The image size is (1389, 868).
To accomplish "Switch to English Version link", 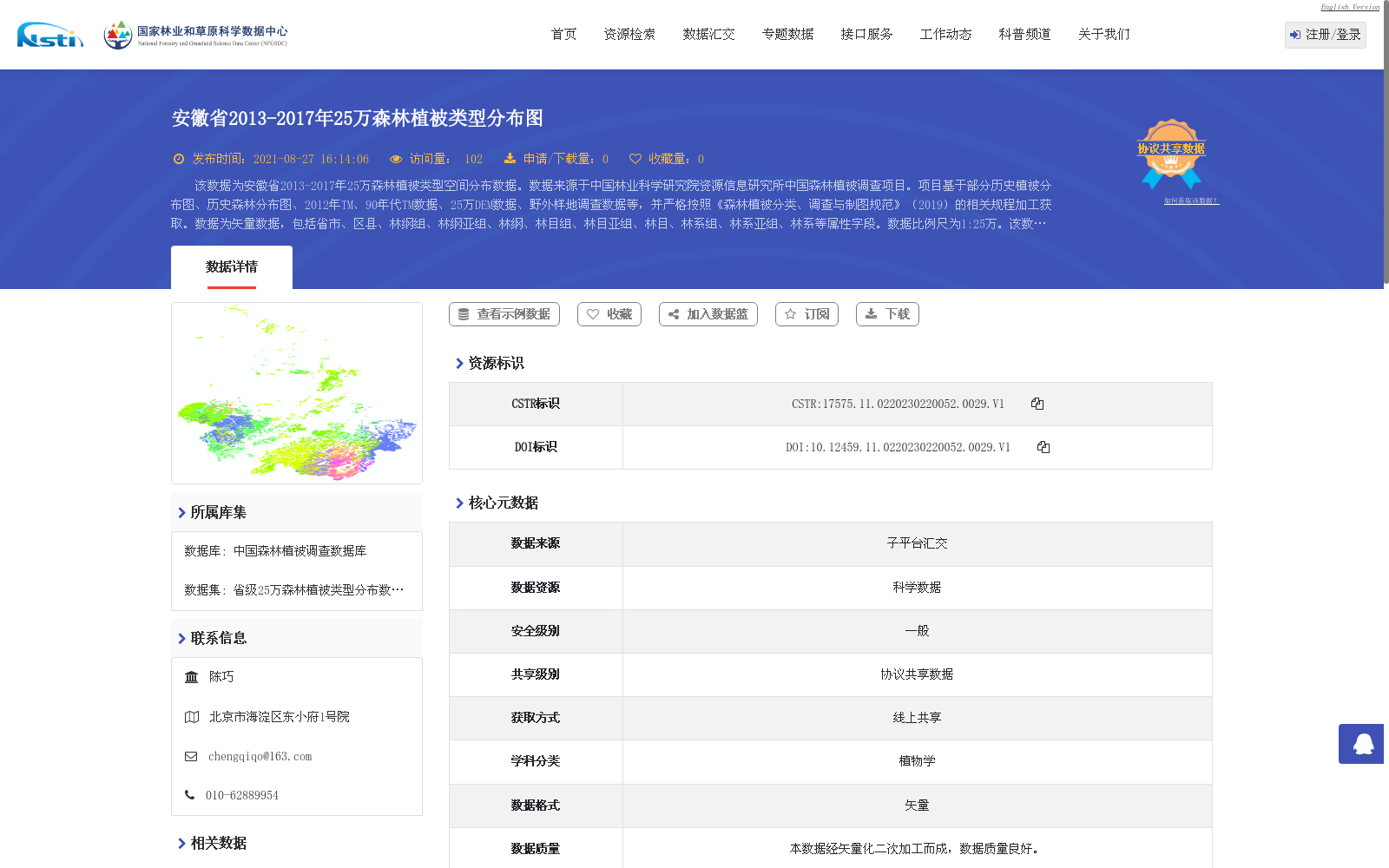I will tap(1350, 7).
